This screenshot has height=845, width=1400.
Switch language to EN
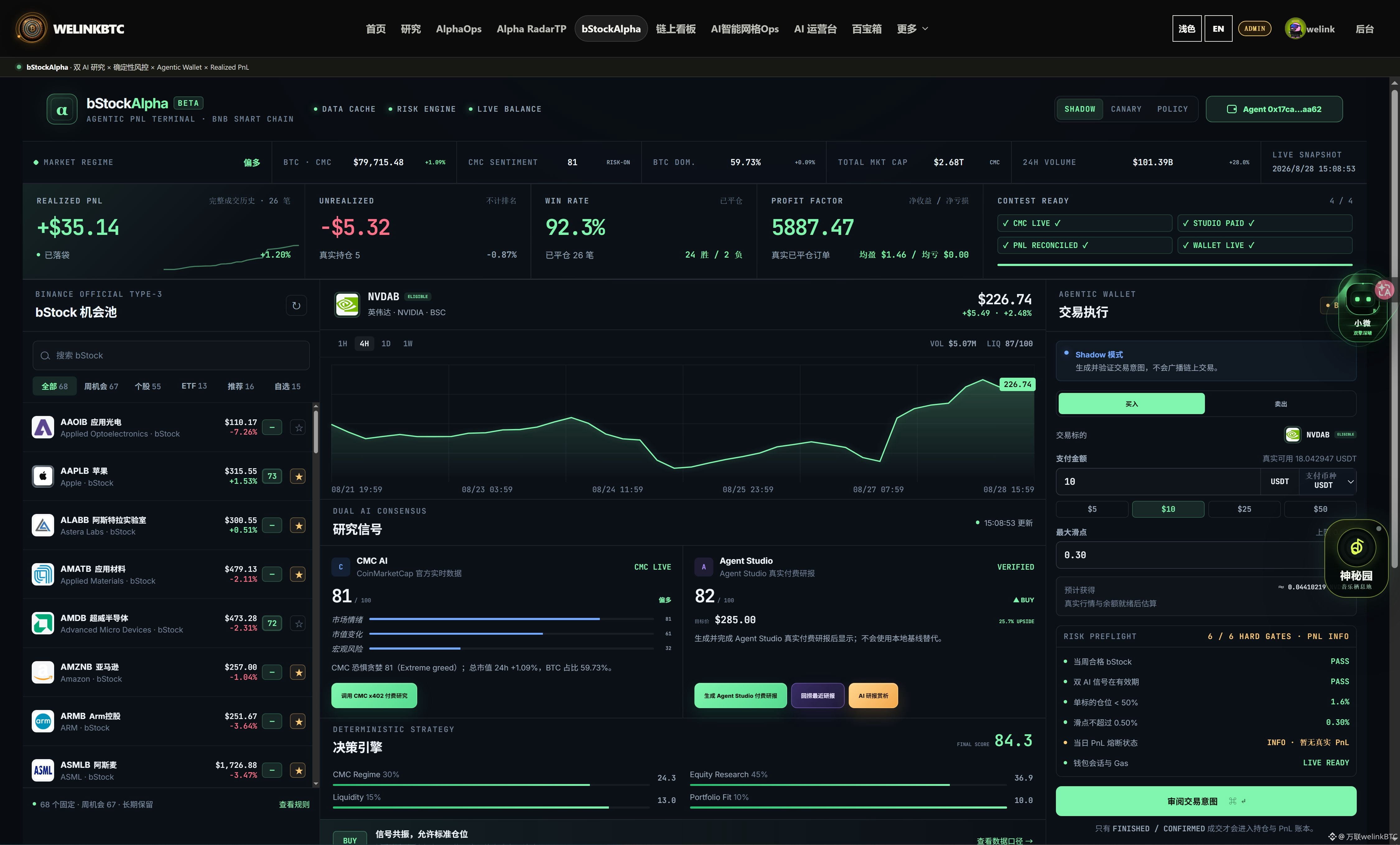point(1218,28)
